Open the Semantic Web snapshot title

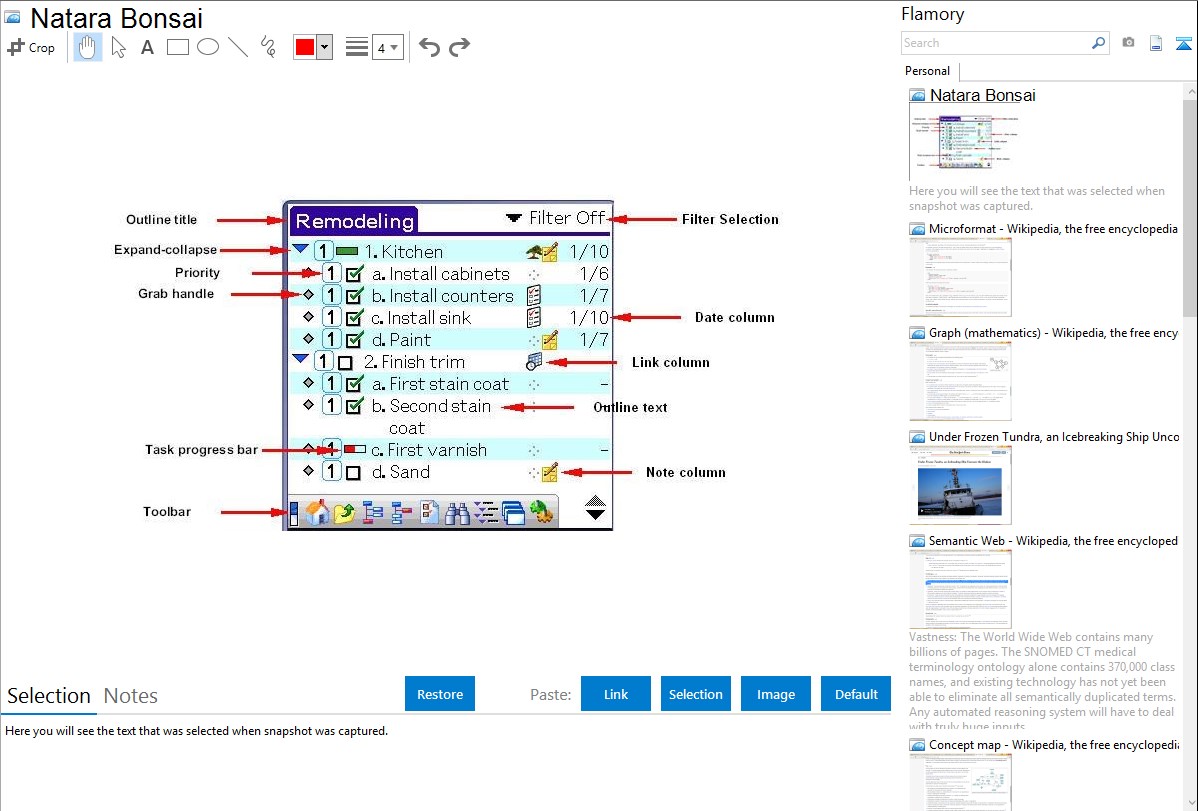point(1053,541)
